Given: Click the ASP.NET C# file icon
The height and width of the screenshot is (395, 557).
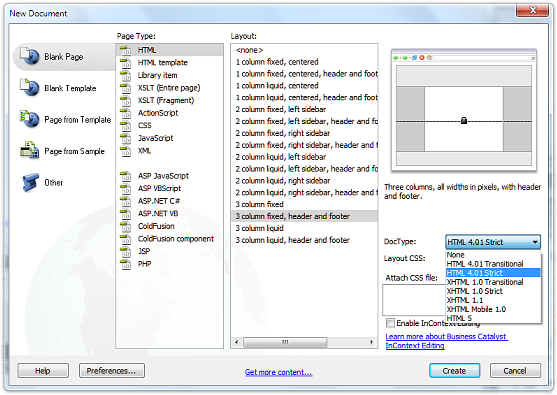Looking at the screenshot, I should point(125,201).
